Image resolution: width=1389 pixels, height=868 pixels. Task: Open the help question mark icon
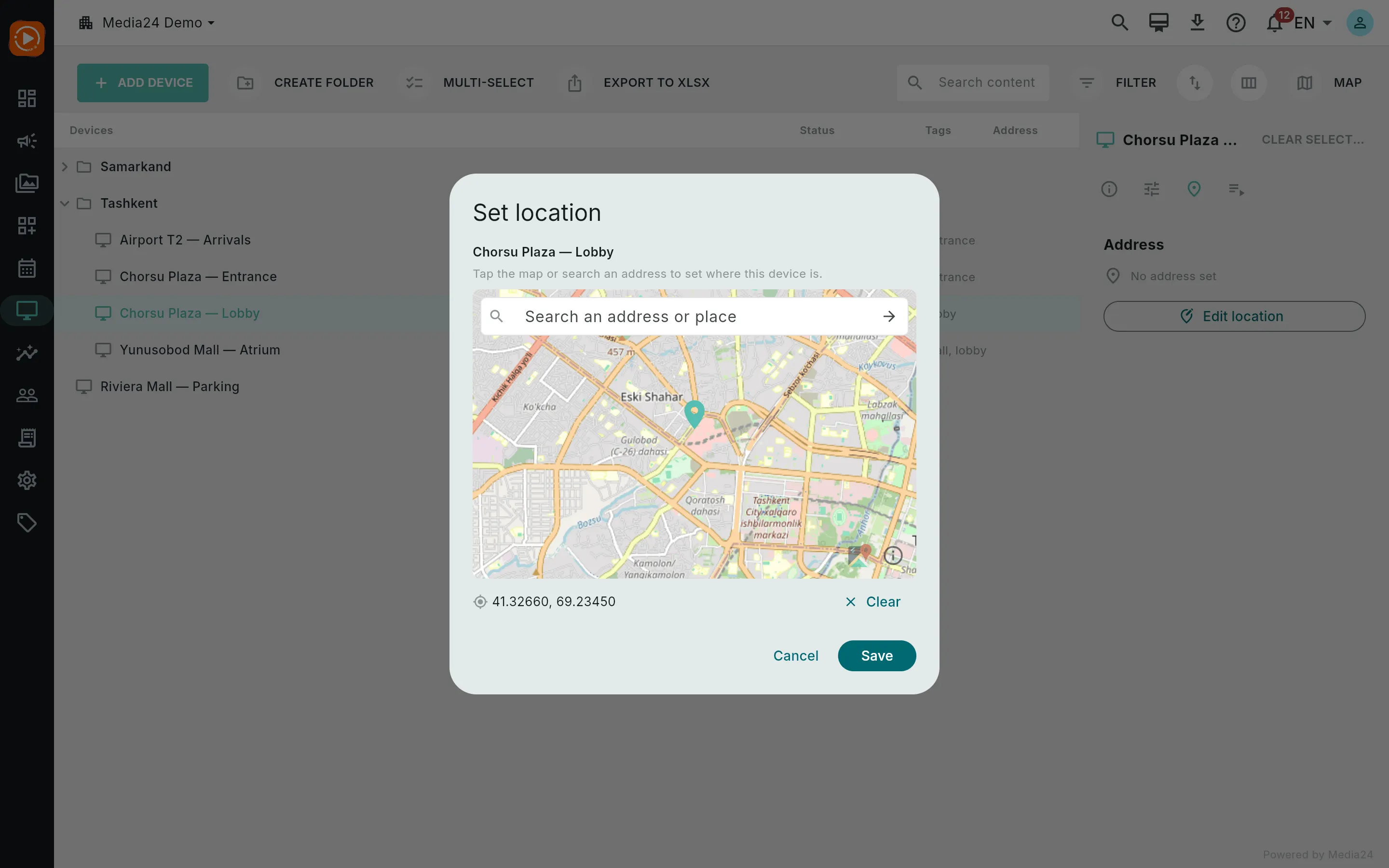1236,22
